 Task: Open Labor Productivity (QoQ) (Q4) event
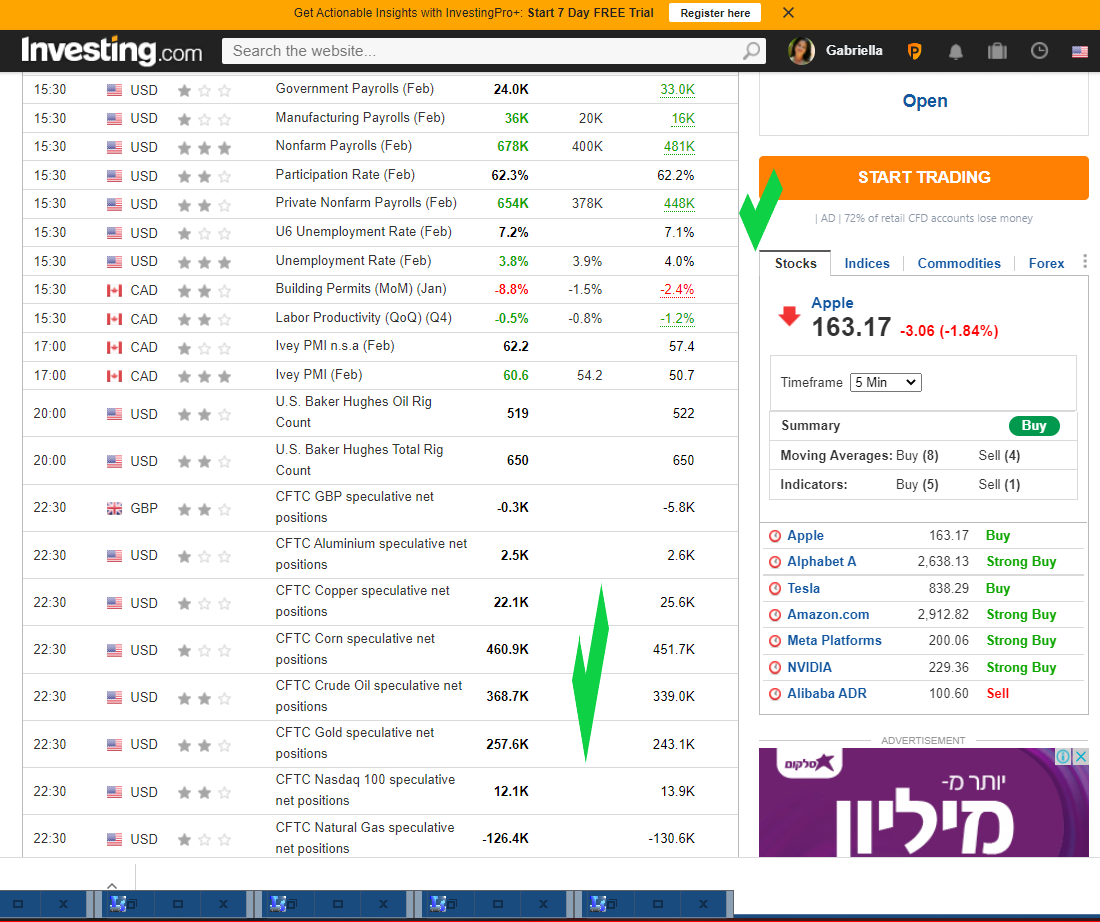[x=363, y=318]
